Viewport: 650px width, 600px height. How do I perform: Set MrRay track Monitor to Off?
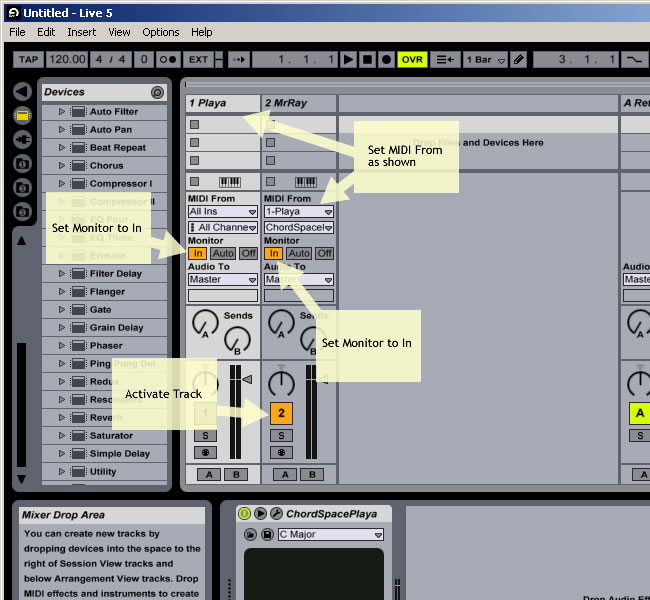(x=325, y=253)
